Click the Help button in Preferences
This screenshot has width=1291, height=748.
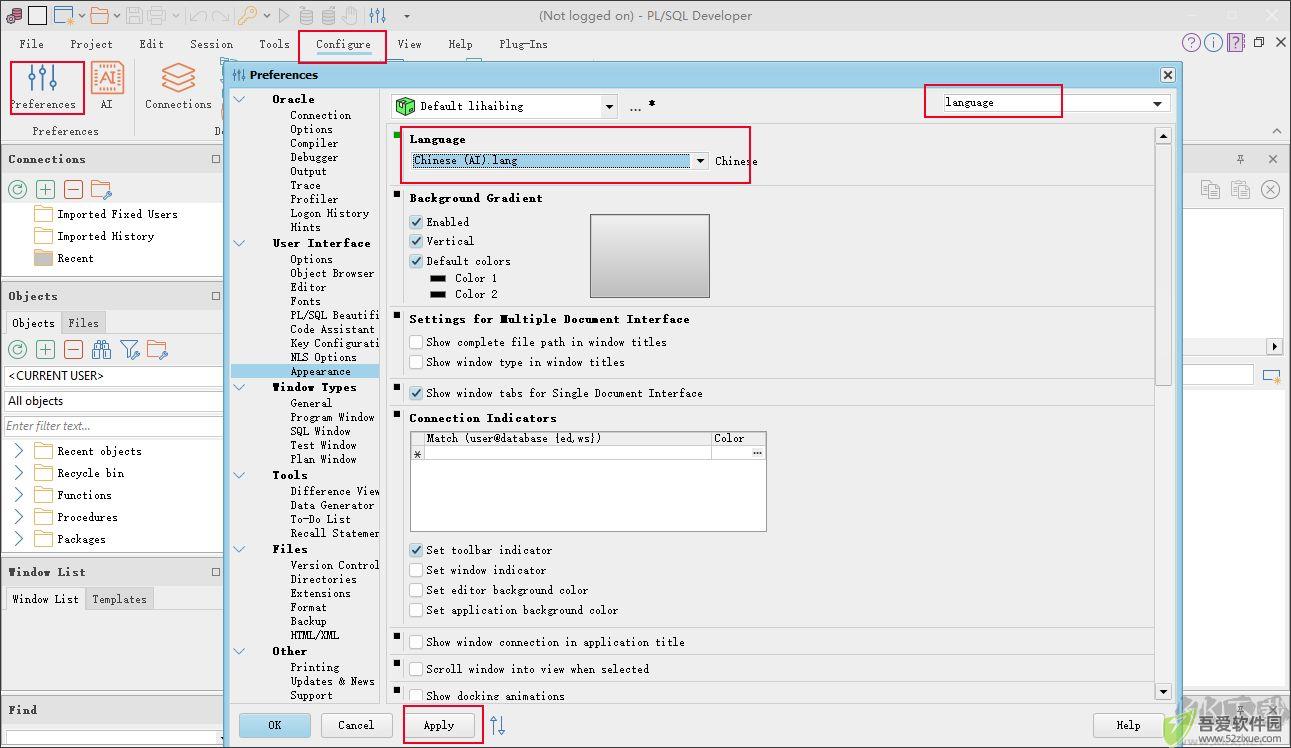coord(1127,726)
